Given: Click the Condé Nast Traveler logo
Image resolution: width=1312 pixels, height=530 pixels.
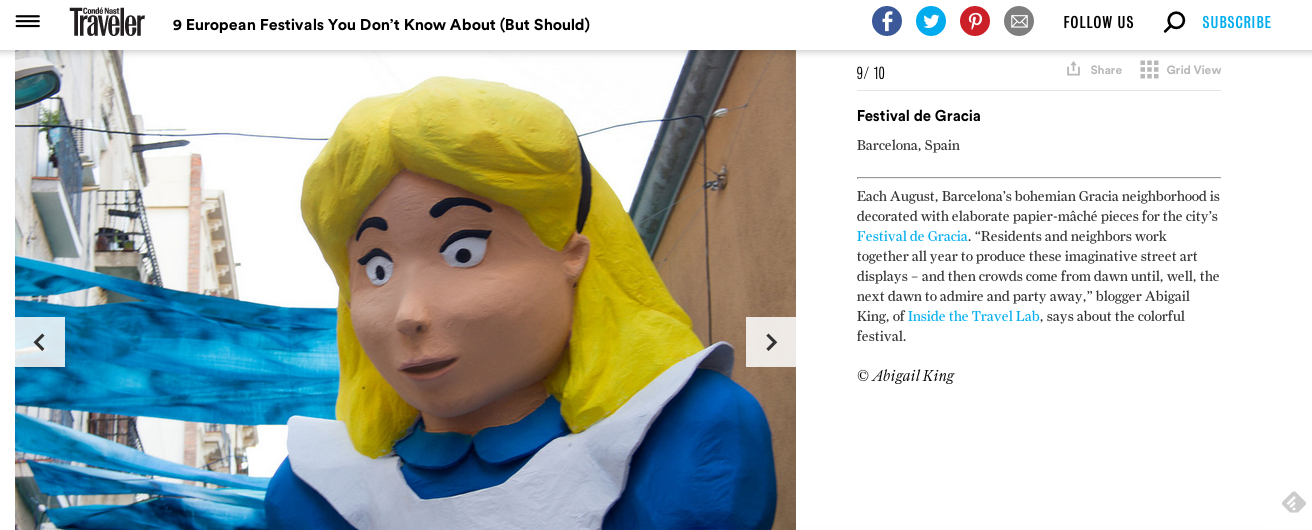Looking at the screenshot, I should [107, 21].
